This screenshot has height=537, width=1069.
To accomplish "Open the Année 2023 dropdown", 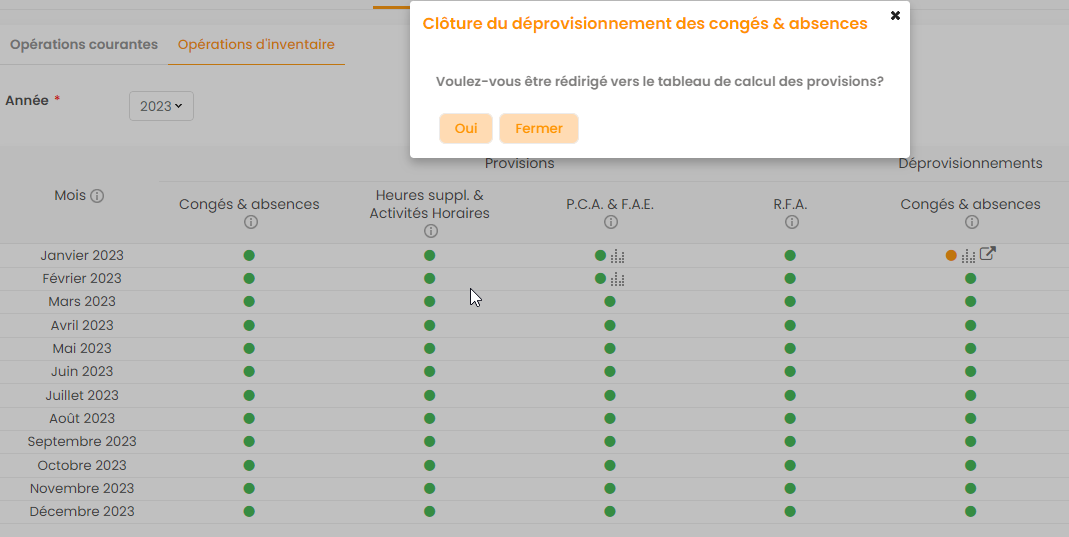I will 161,106.
